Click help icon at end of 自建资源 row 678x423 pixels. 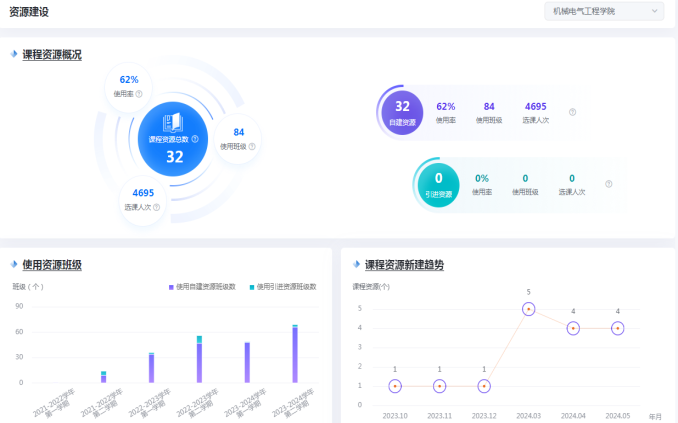[572, 112]
